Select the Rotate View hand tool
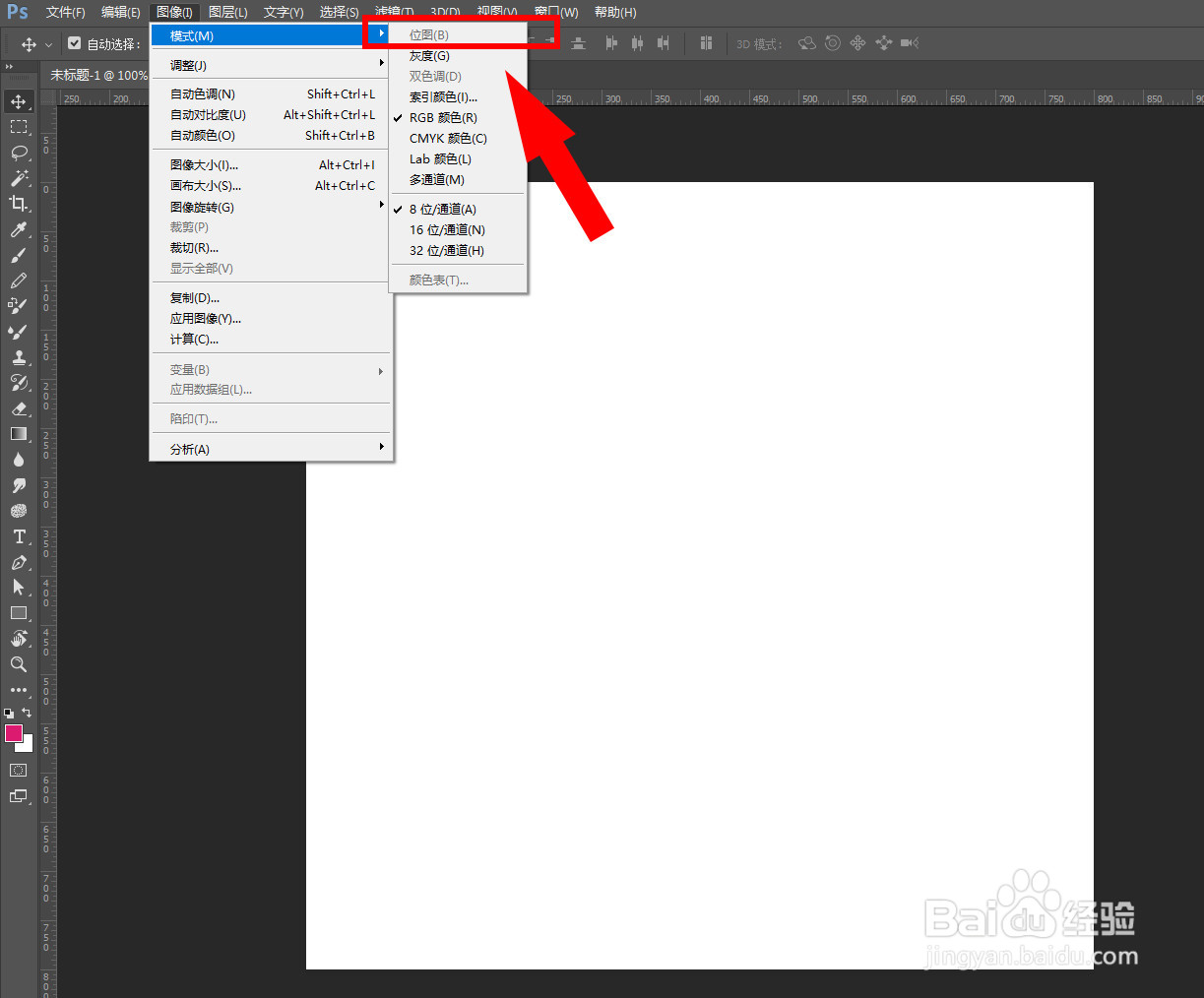Screen dimensions: 1204x998 pos(19,639)
